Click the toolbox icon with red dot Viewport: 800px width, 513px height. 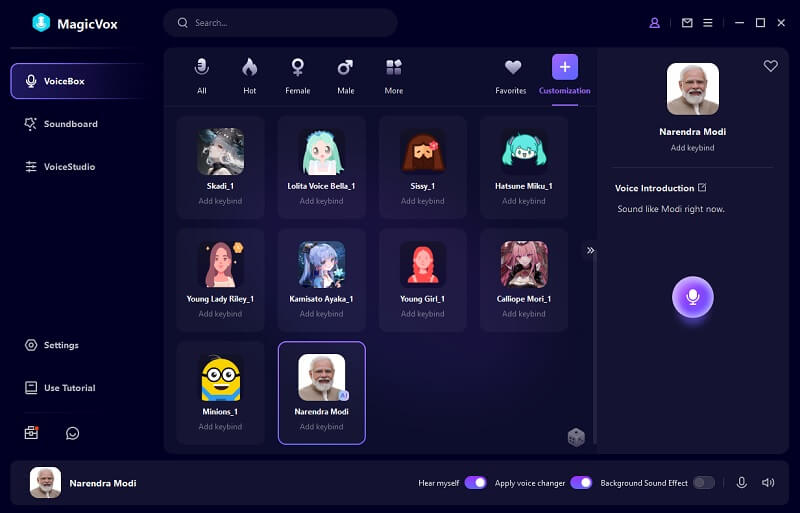tap(32, 432)
